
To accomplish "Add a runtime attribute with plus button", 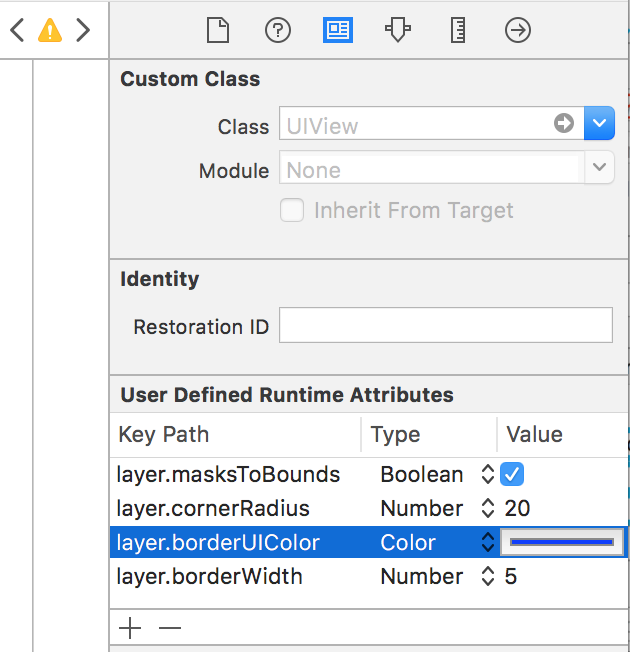I will tap(130, 628).
